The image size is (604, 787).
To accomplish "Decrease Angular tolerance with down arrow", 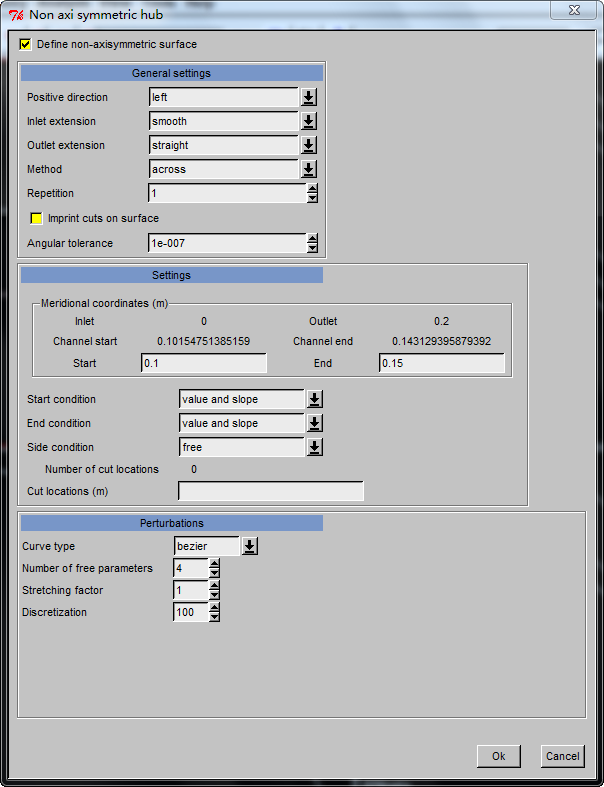I will pyautogui.click(x=312, y=247).
